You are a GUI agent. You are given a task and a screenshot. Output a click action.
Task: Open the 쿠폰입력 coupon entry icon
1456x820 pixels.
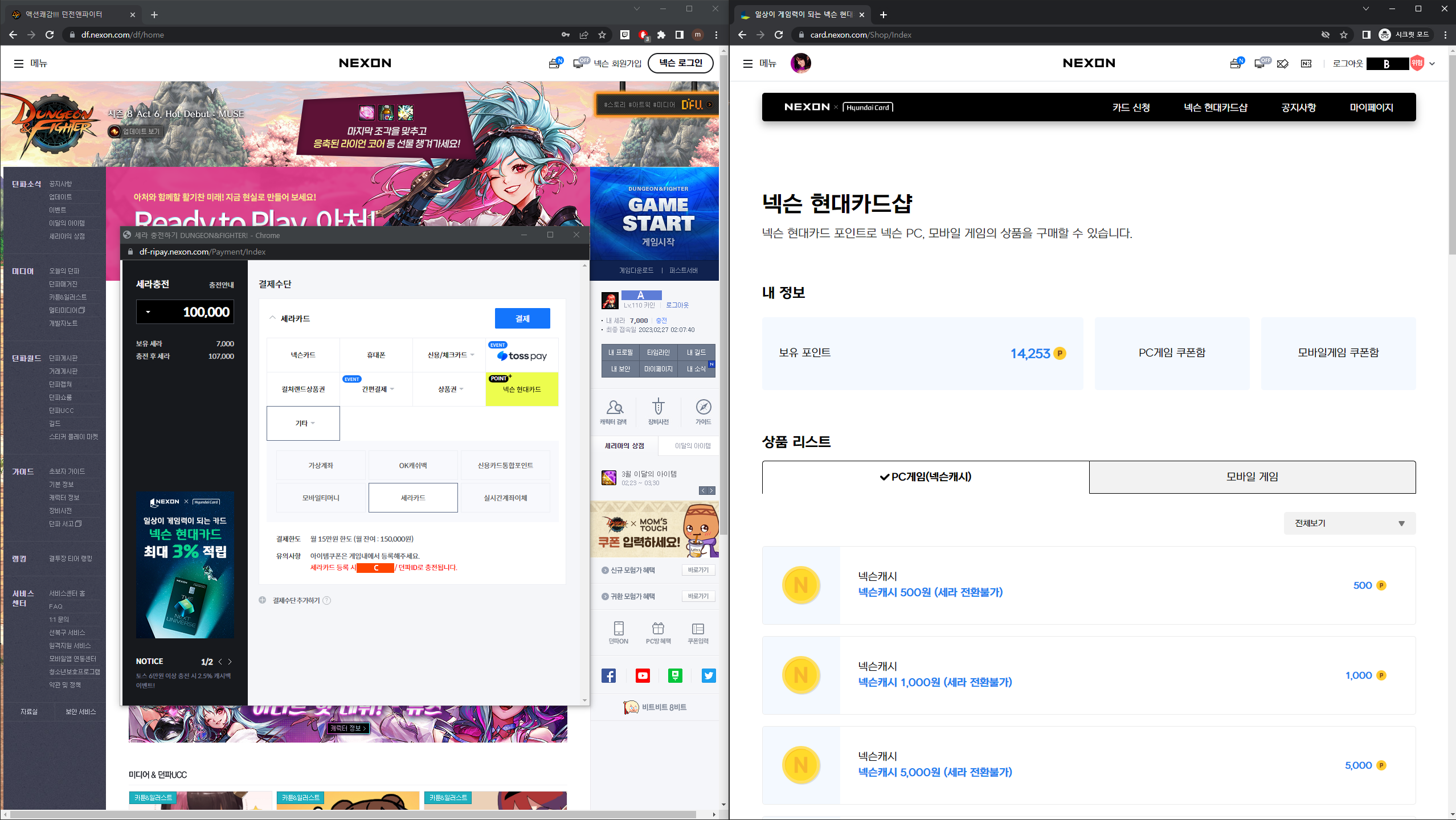698,633
